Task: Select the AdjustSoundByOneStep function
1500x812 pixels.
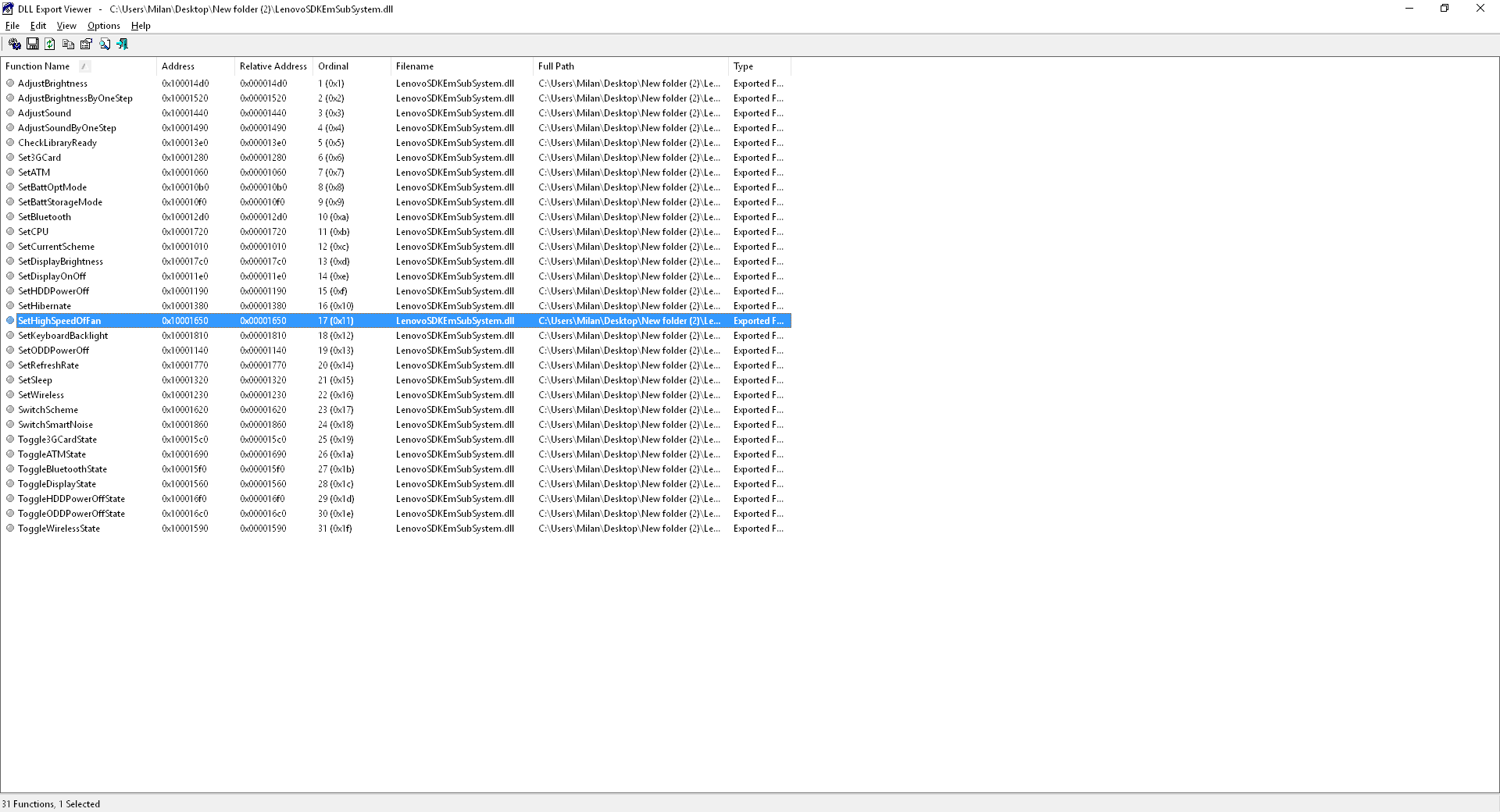Action: click(x=67, y=128)
